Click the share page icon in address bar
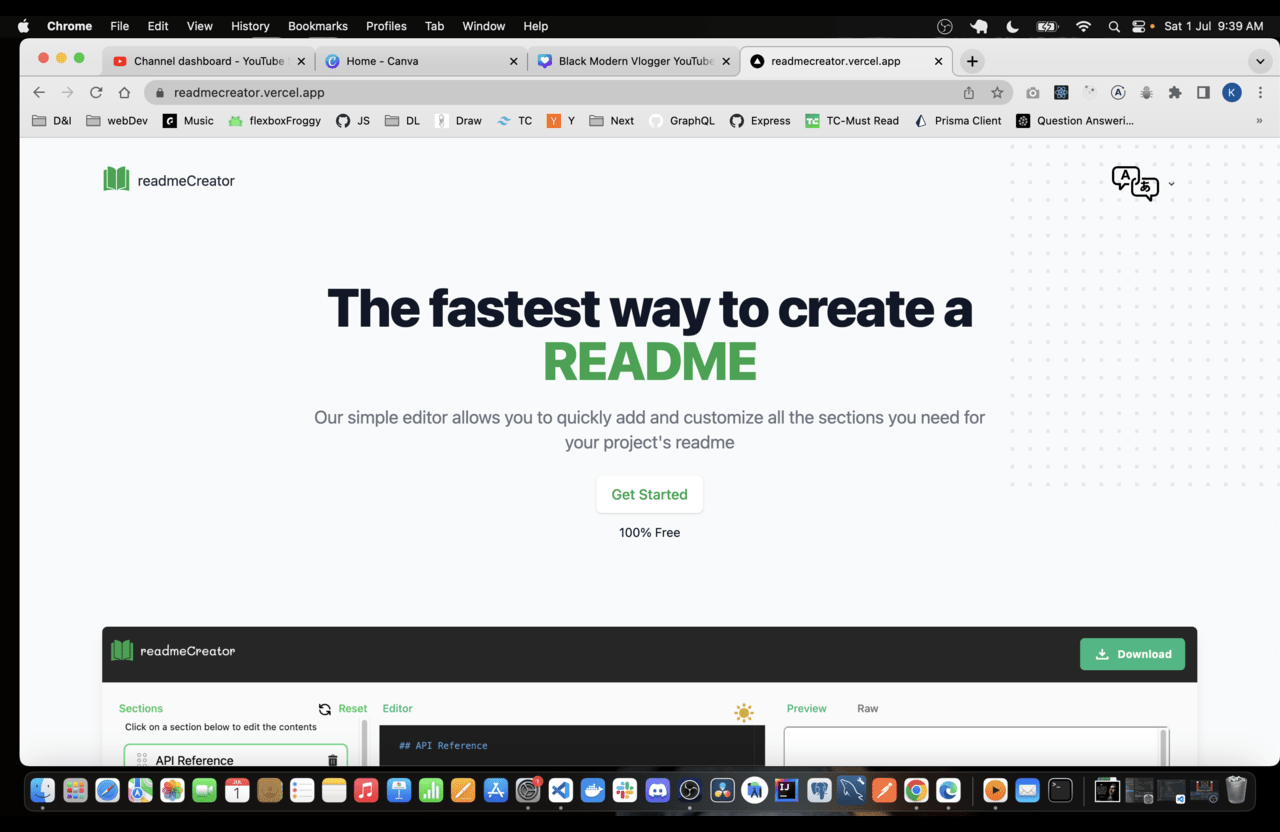 click(x=968, y=92)
